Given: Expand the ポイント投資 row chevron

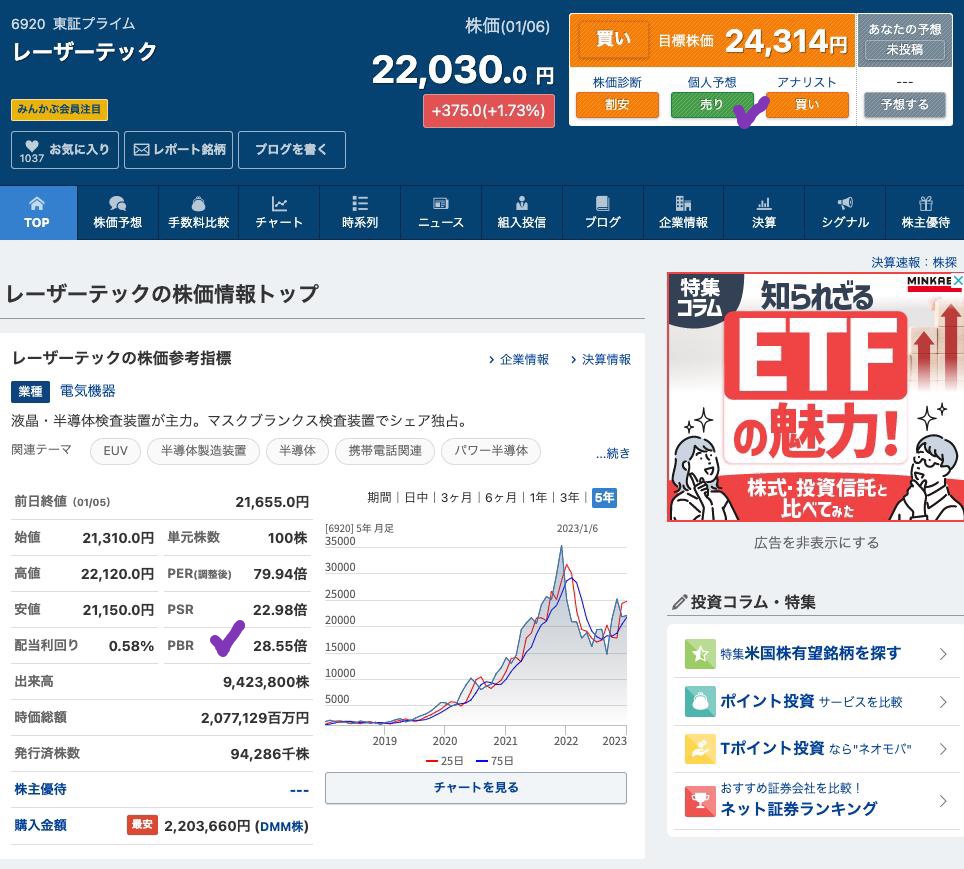Looking at the screenshot, I should 943,702.
